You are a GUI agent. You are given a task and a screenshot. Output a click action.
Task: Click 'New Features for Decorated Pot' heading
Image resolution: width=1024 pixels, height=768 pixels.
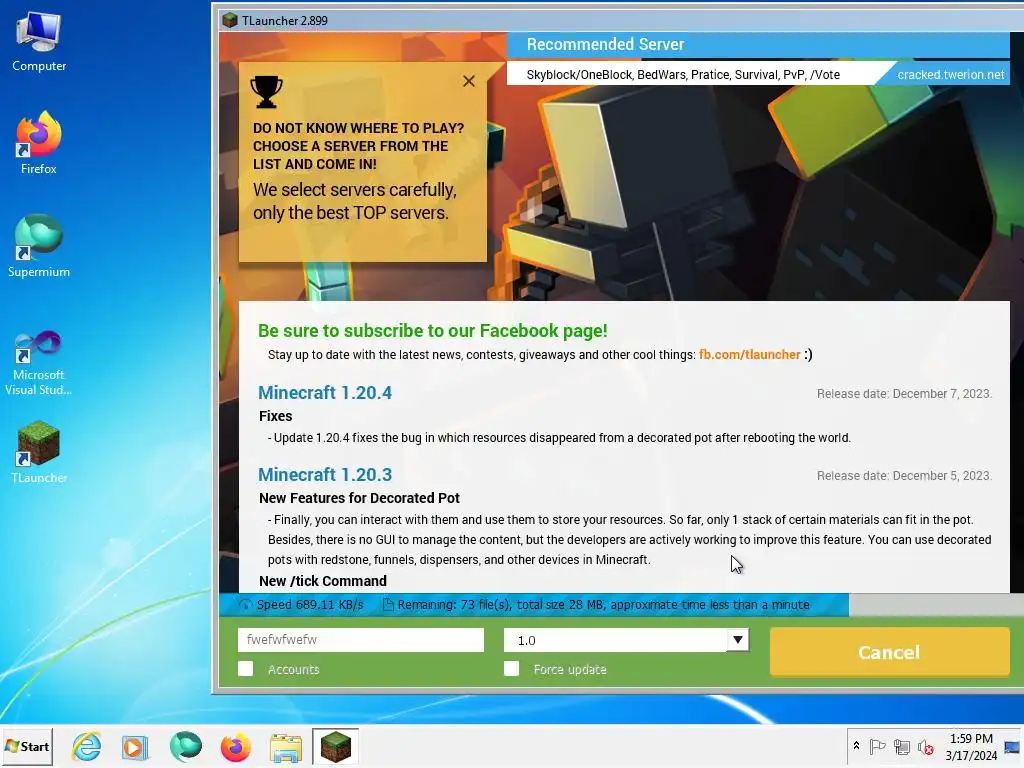[x=359, y=498]
